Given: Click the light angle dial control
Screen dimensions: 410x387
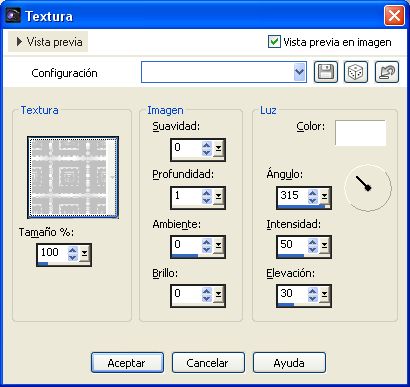Looking at the screenshot, I should click(368, 188).
